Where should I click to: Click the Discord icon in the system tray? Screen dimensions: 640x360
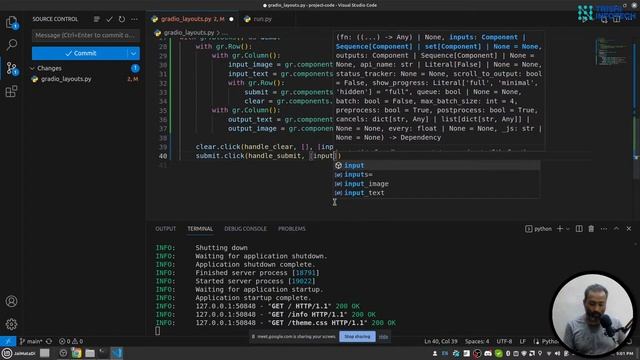click(488, 353)
